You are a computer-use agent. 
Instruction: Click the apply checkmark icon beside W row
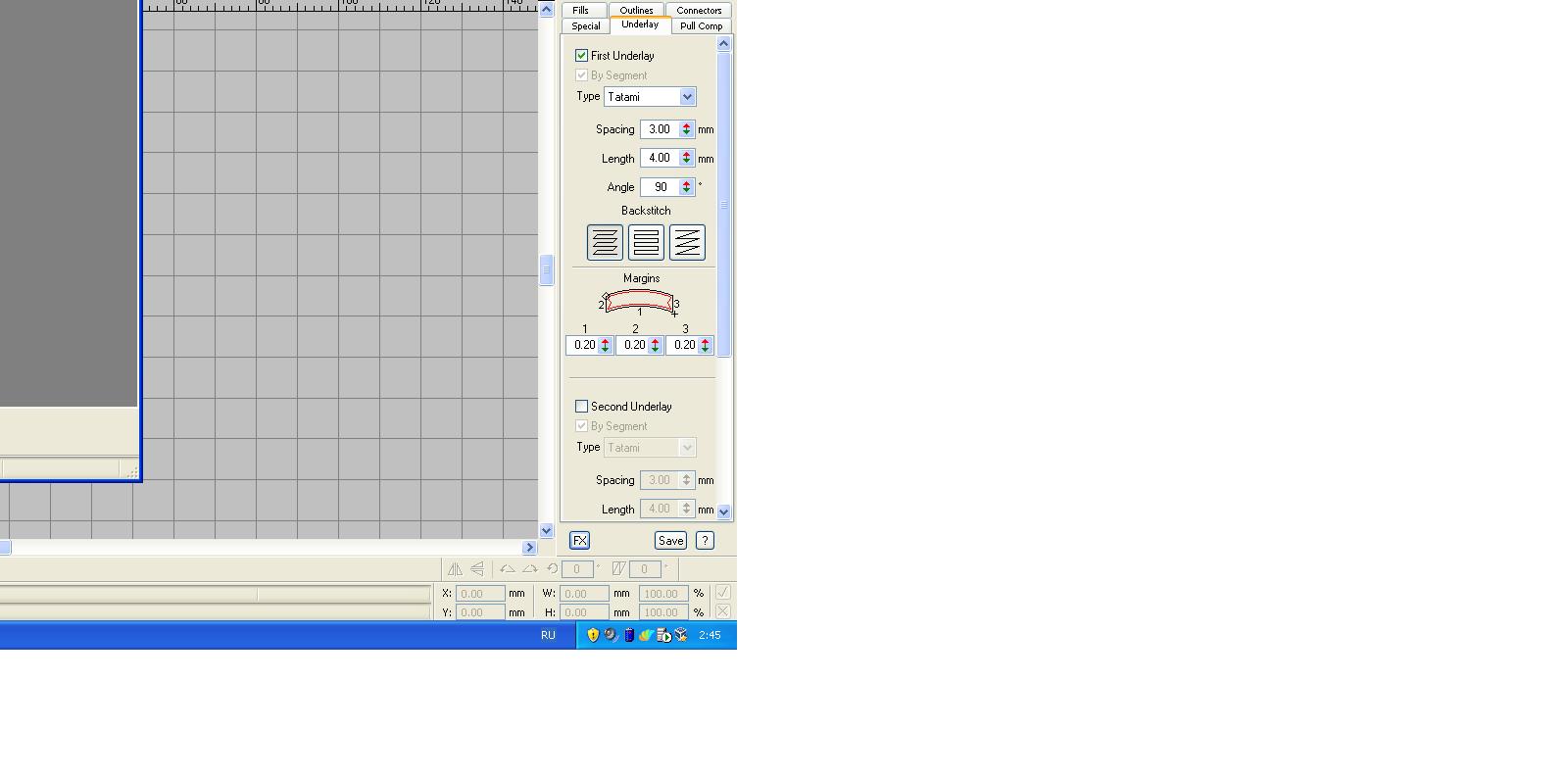[723, 592]
